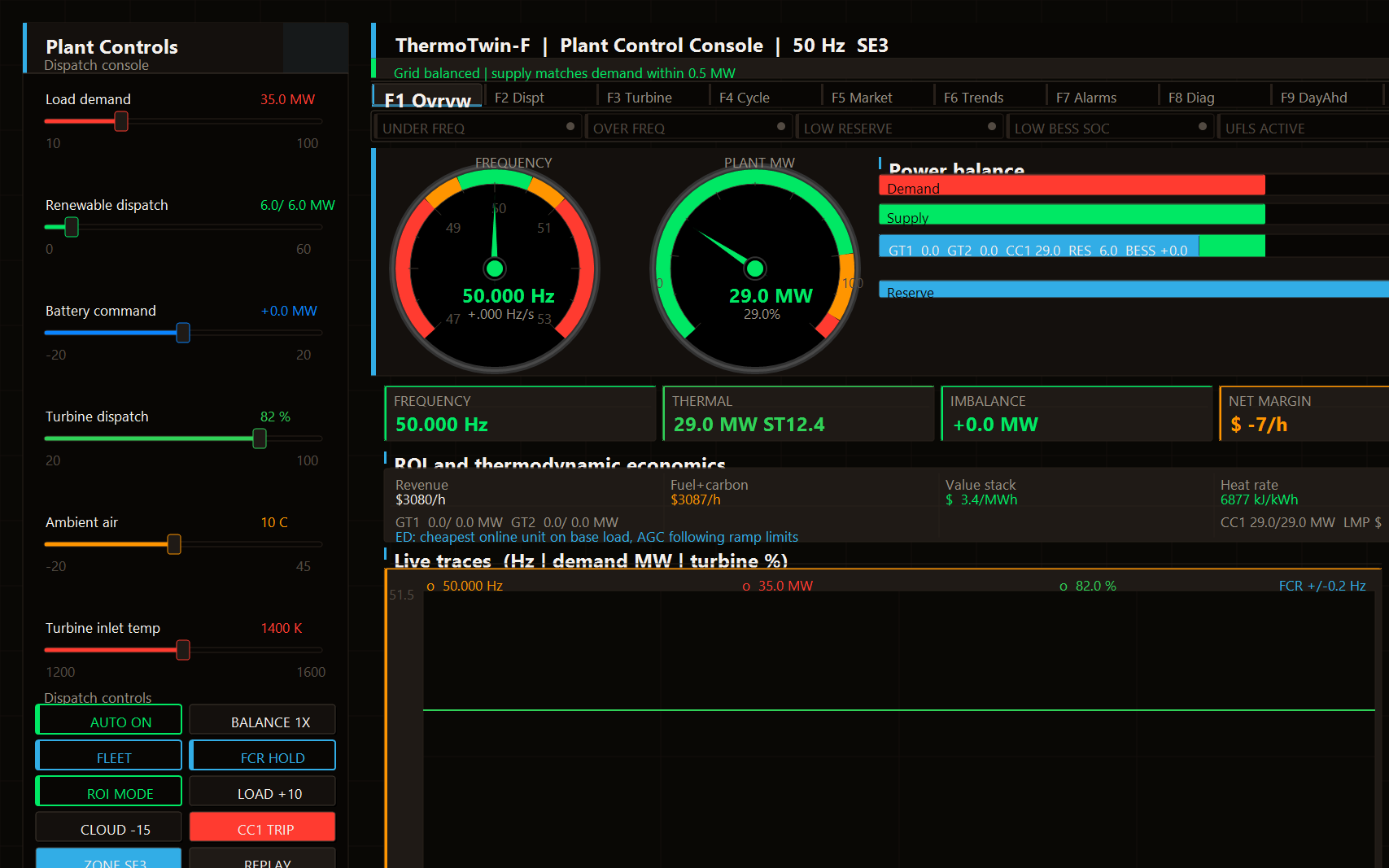Click the '10 C' ambient air value
Image resolution: width=1389 pixels, height=868 pixels.
[x=274, y=522]
